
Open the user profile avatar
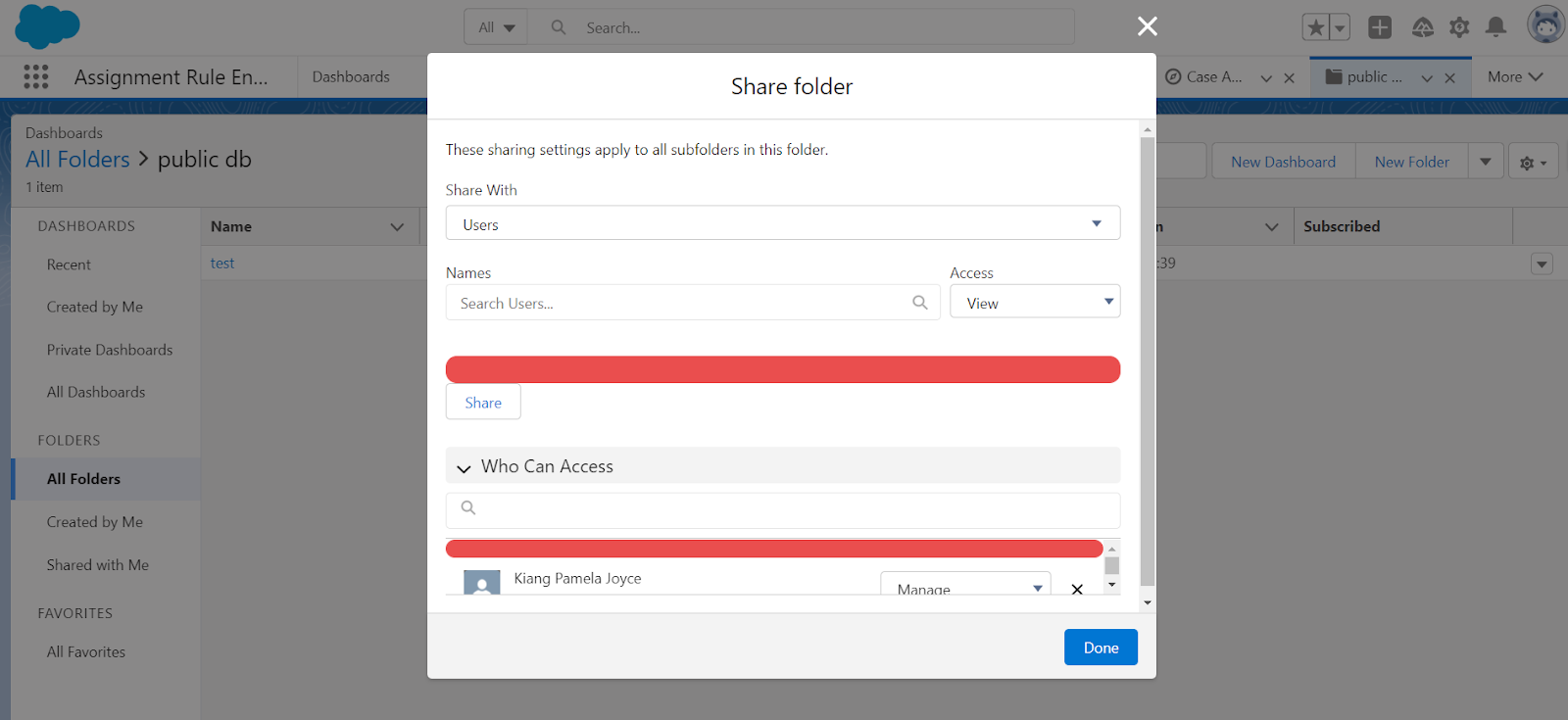pyautogui.click(x=1545, y=25)
